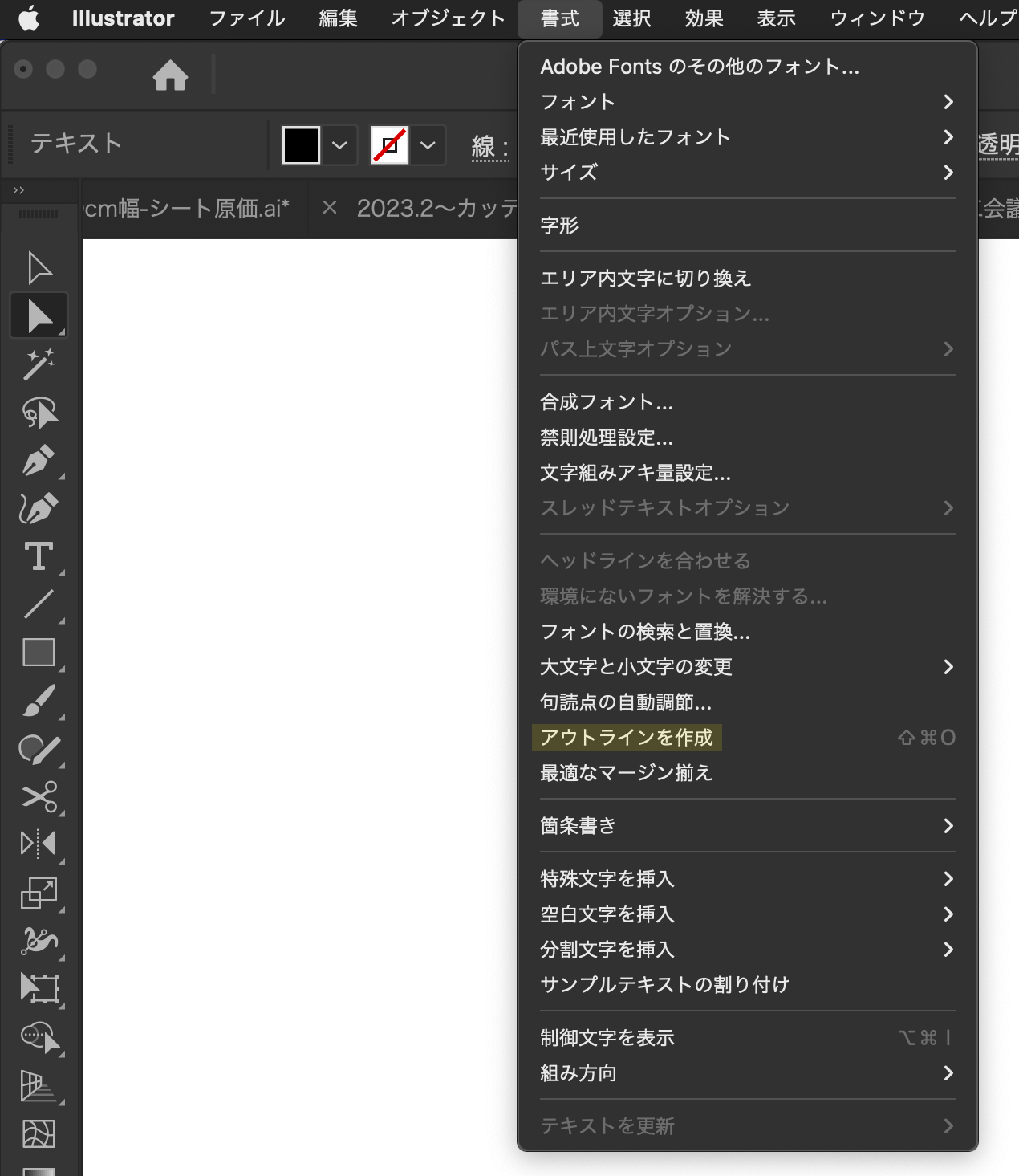Image resolution: width=1019 pixels, height=1176 pixels.
Task: Choose 制御文字を表示
Action: [748, 1038]
